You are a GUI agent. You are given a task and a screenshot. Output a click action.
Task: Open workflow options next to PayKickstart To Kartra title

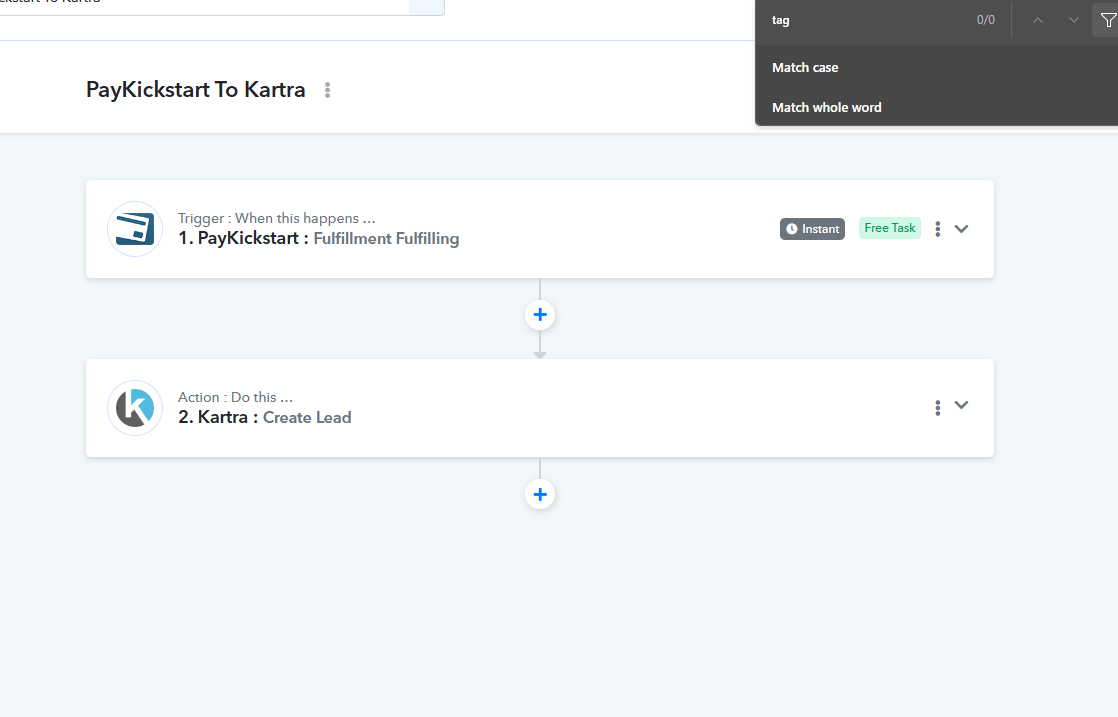click(327, 90)
